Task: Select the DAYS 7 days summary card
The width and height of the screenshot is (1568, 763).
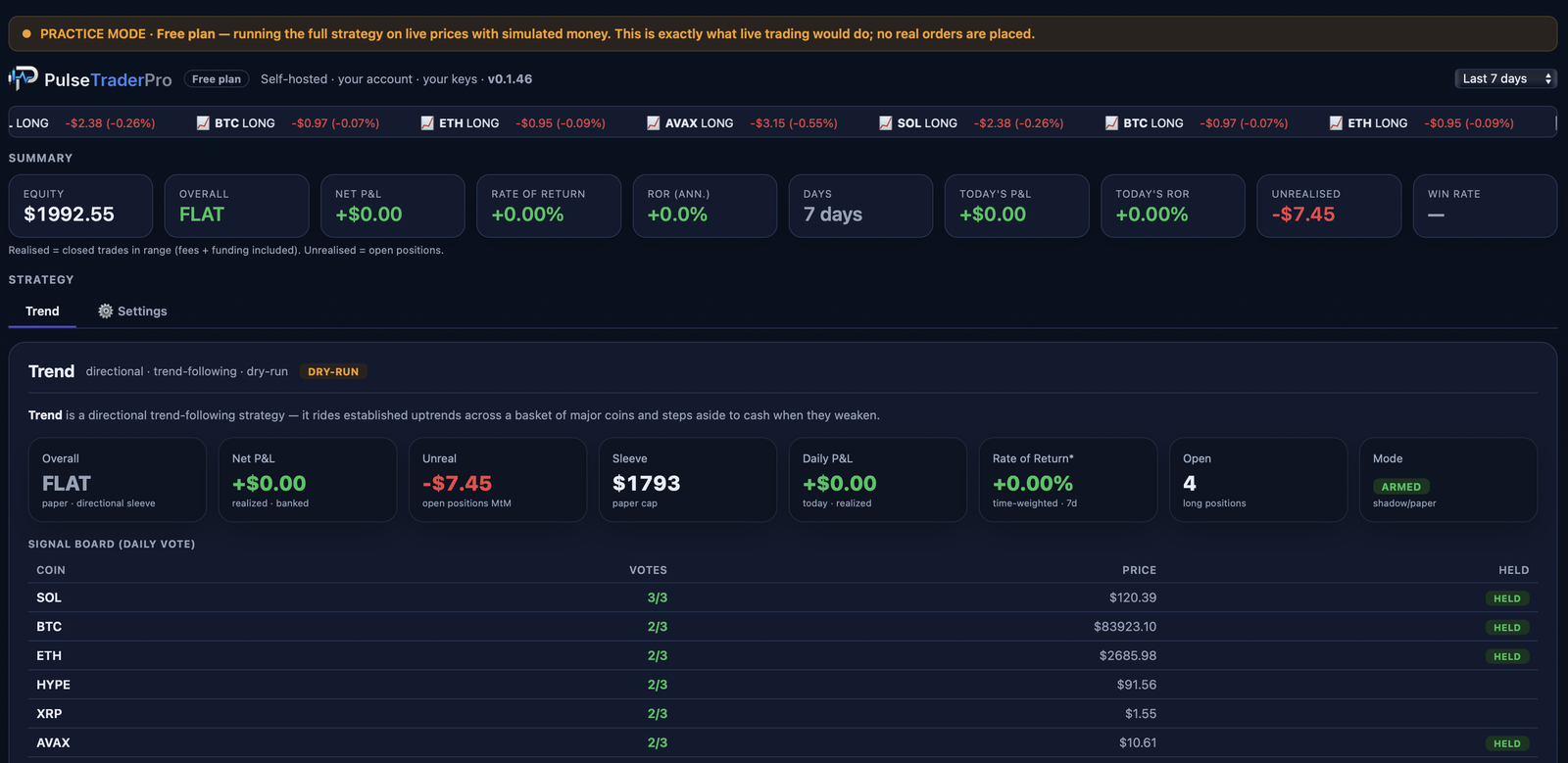Action: pos(860,206)
